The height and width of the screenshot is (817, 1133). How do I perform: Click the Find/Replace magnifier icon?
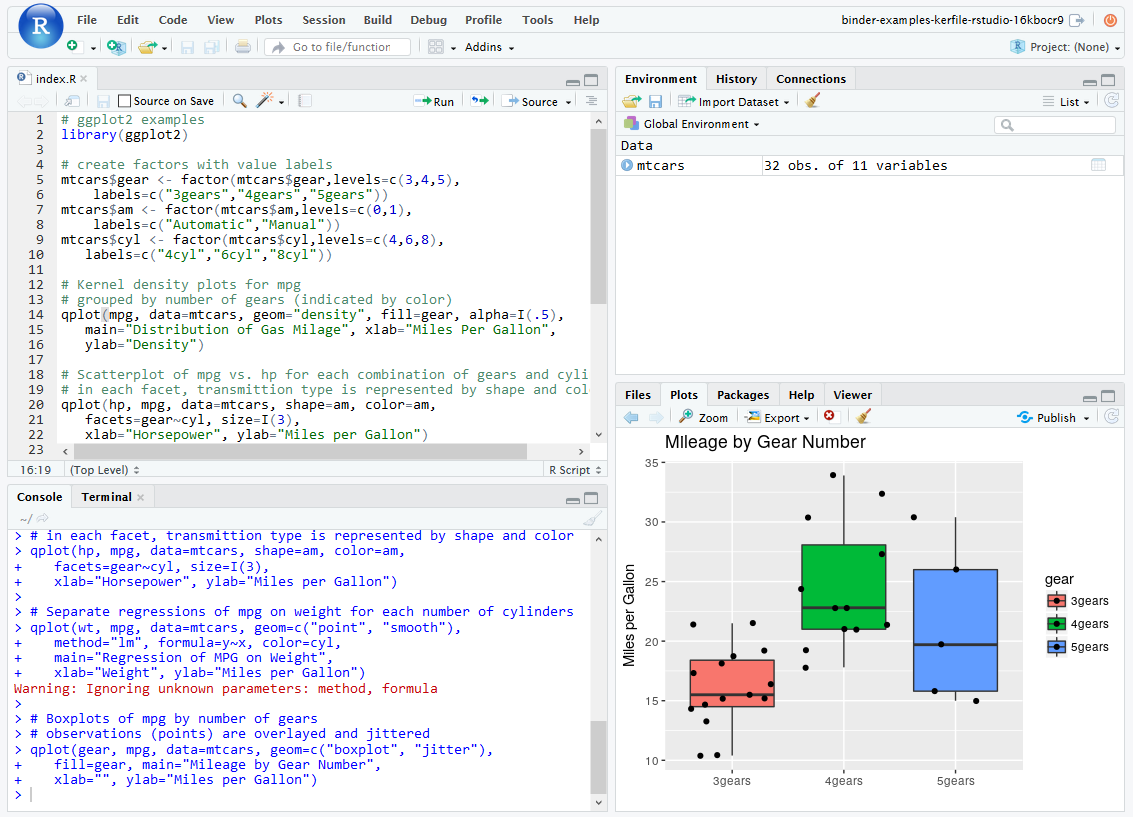point(240,100)
